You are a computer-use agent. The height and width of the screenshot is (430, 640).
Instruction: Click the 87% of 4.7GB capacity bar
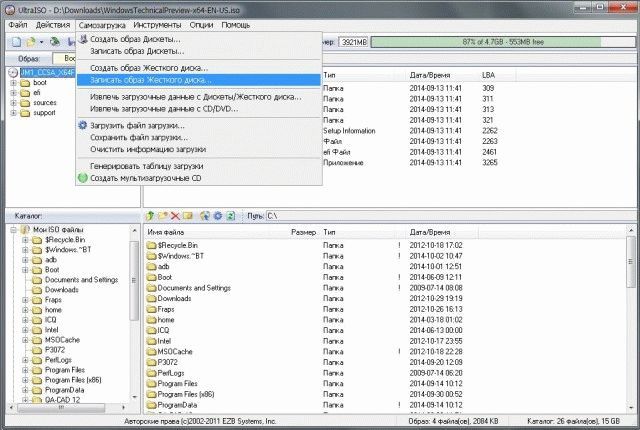[x=503, y=42]
